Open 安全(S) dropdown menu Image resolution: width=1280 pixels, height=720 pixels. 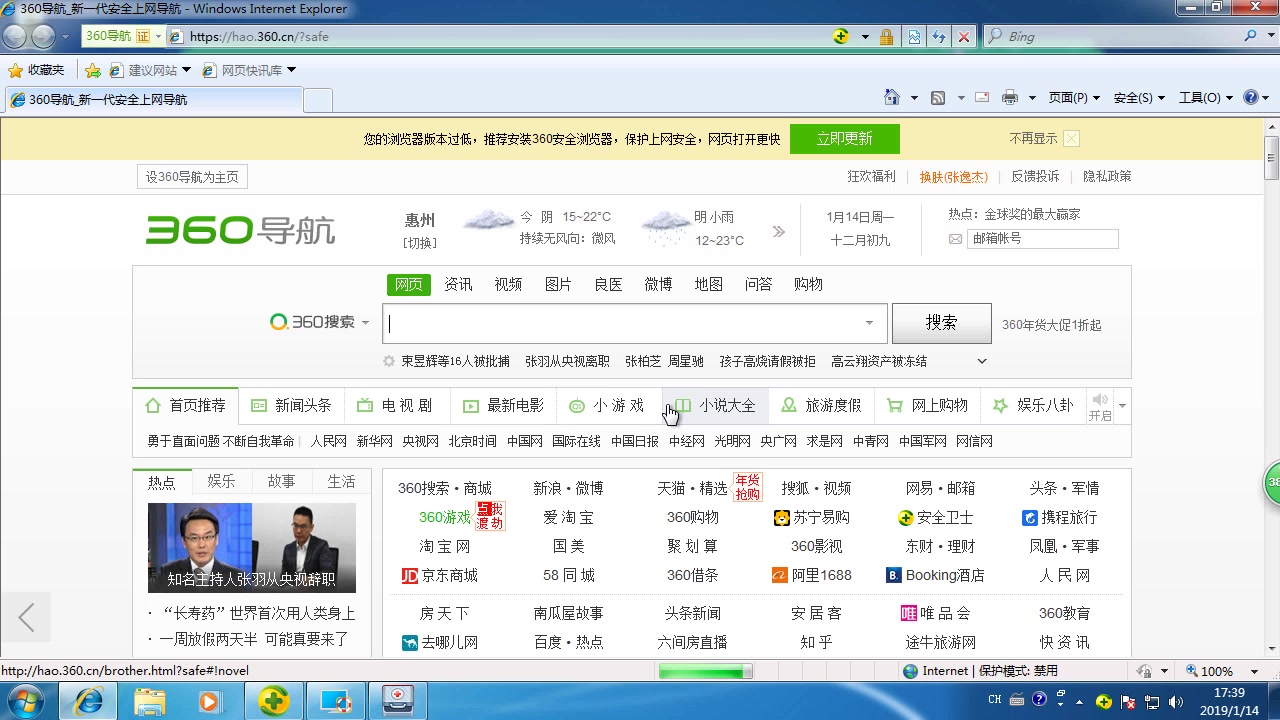tap(1139, 98)
